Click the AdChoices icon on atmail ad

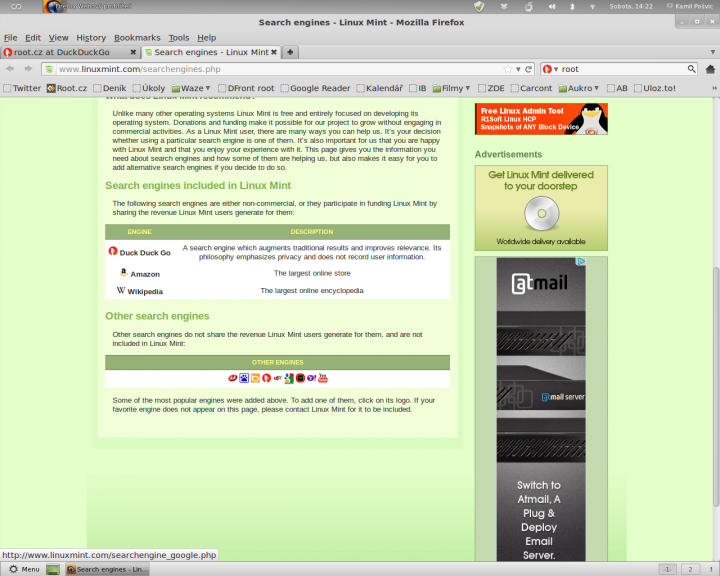(581, 261)
